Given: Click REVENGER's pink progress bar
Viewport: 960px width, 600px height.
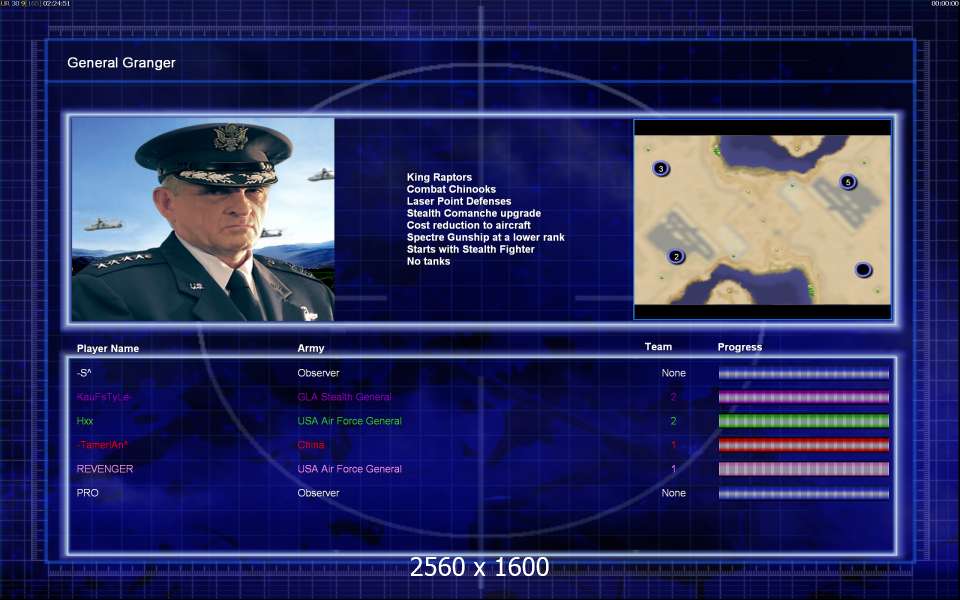Looking at the screenshot, I should 804,469.
